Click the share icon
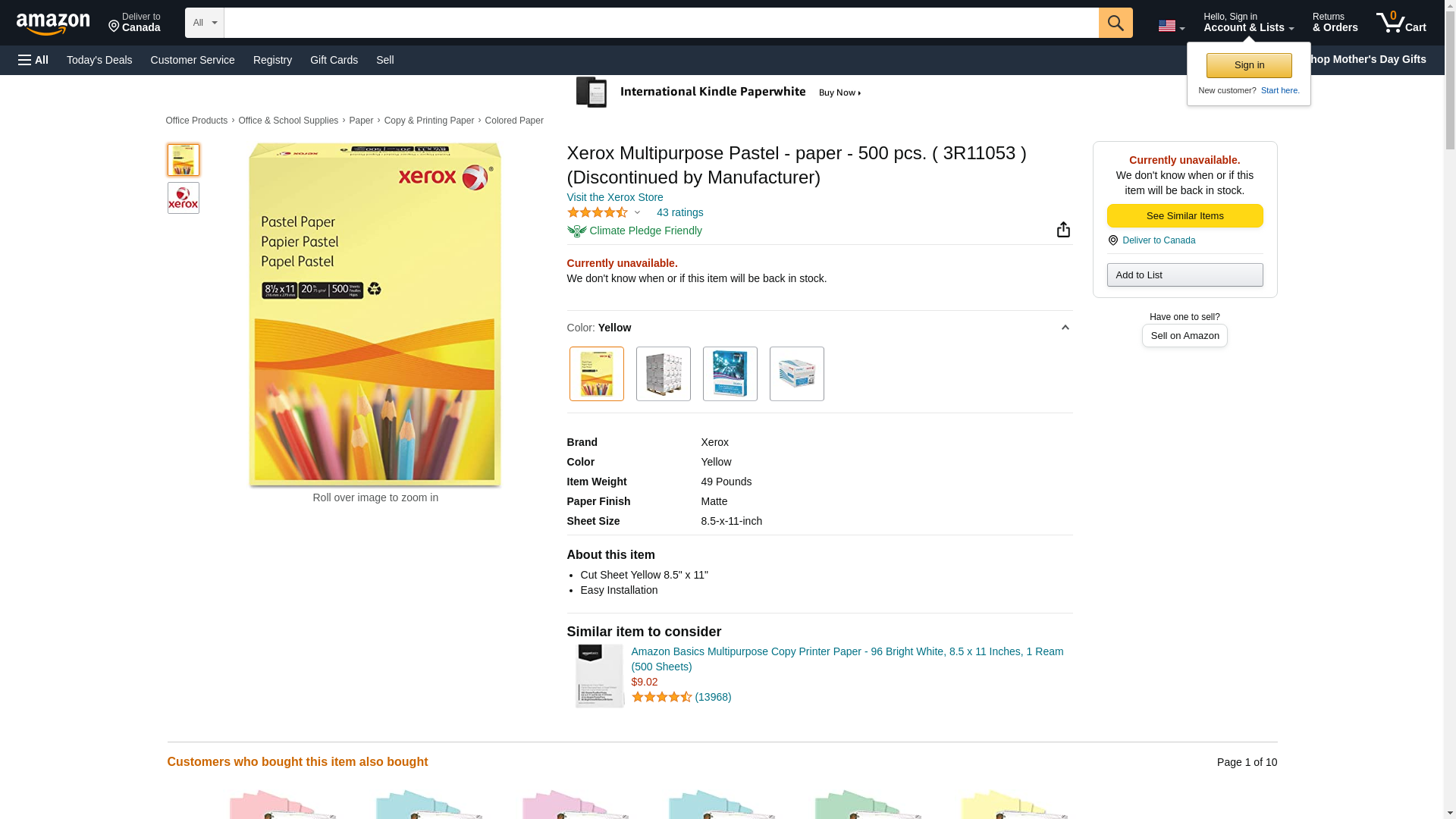Viewport: 1456px width, 819px height. (1063, 230)
